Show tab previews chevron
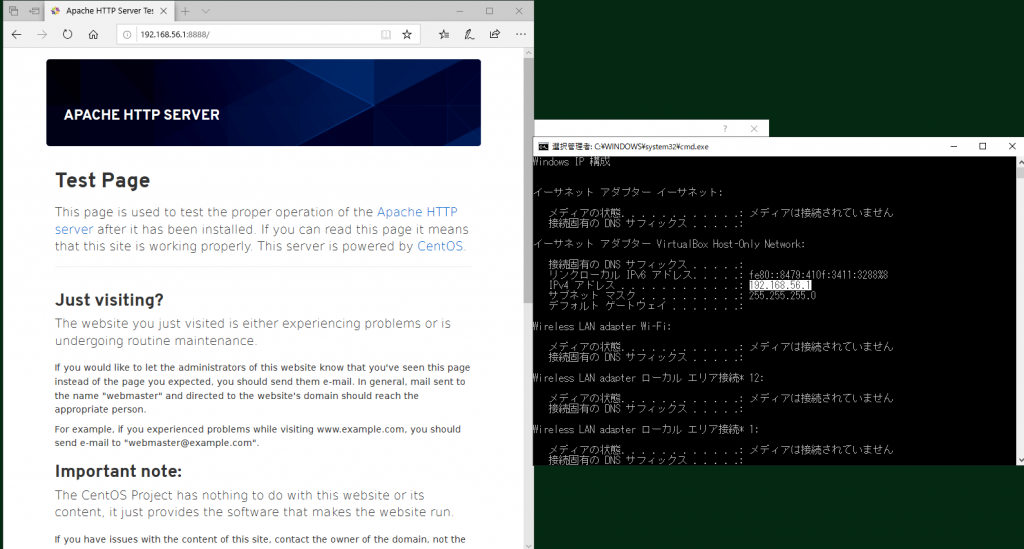This screenshot has height=549, width=1024. (206, 11)
